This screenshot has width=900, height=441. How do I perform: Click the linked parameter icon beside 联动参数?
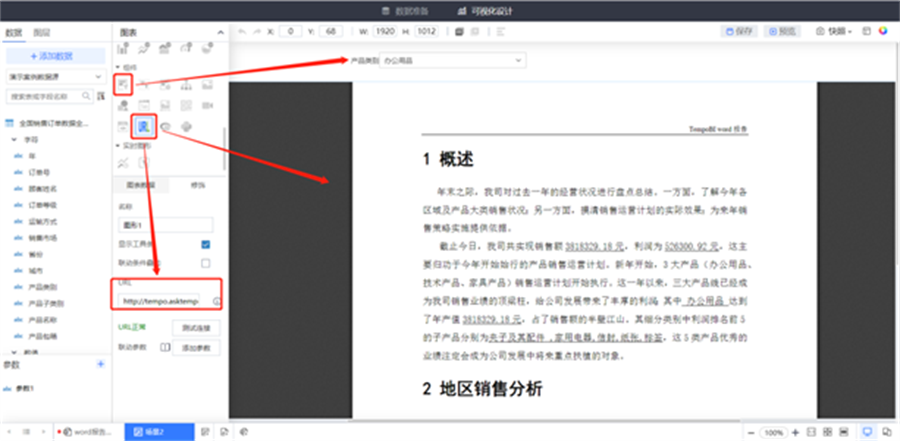tap(165, 347)
